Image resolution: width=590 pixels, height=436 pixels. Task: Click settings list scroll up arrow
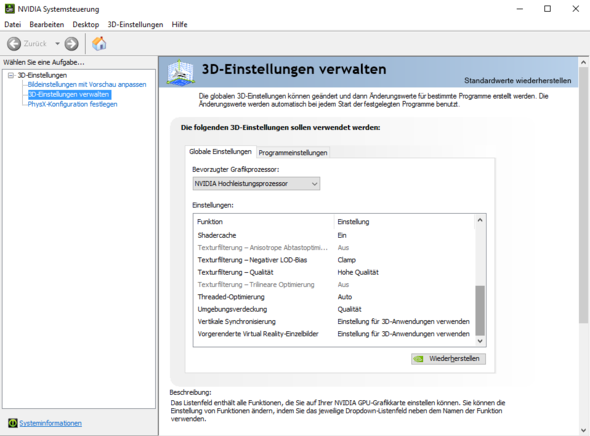pos(480,220)
